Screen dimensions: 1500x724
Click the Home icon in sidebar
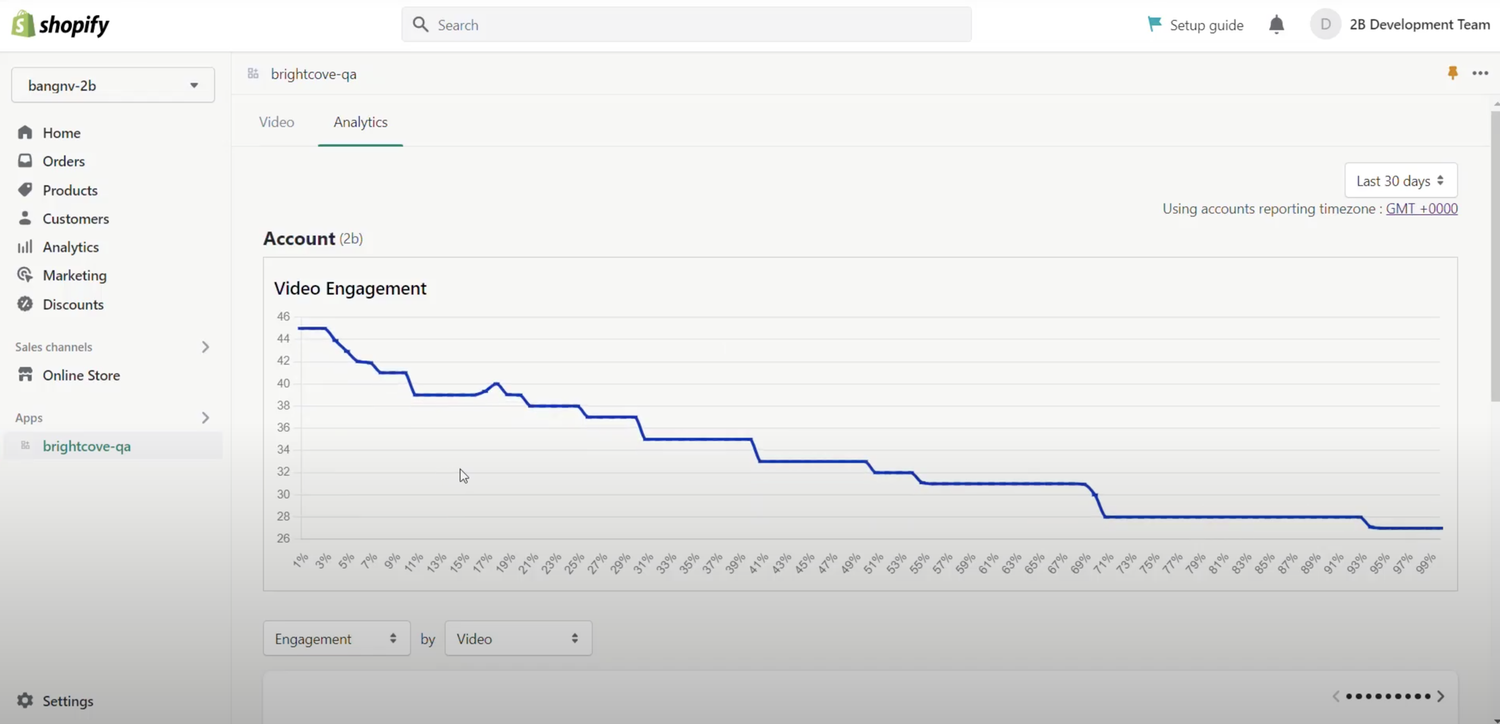25,133
